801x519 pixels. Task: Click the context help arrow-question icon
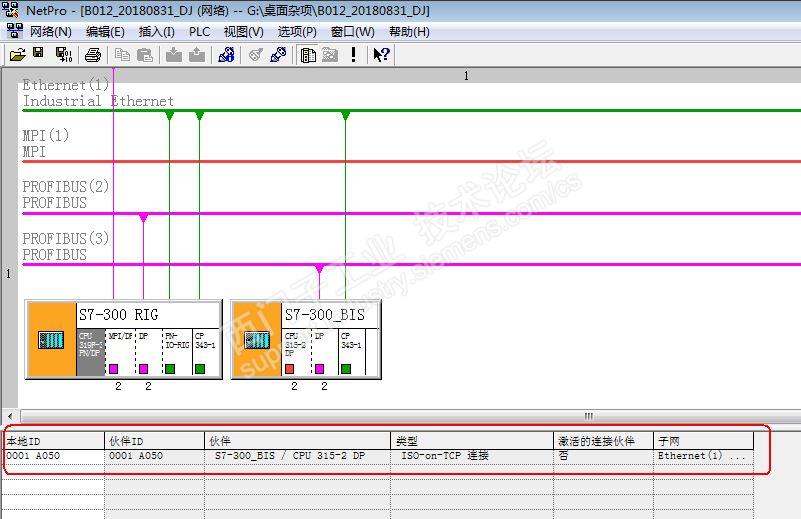tap(381, 54)
